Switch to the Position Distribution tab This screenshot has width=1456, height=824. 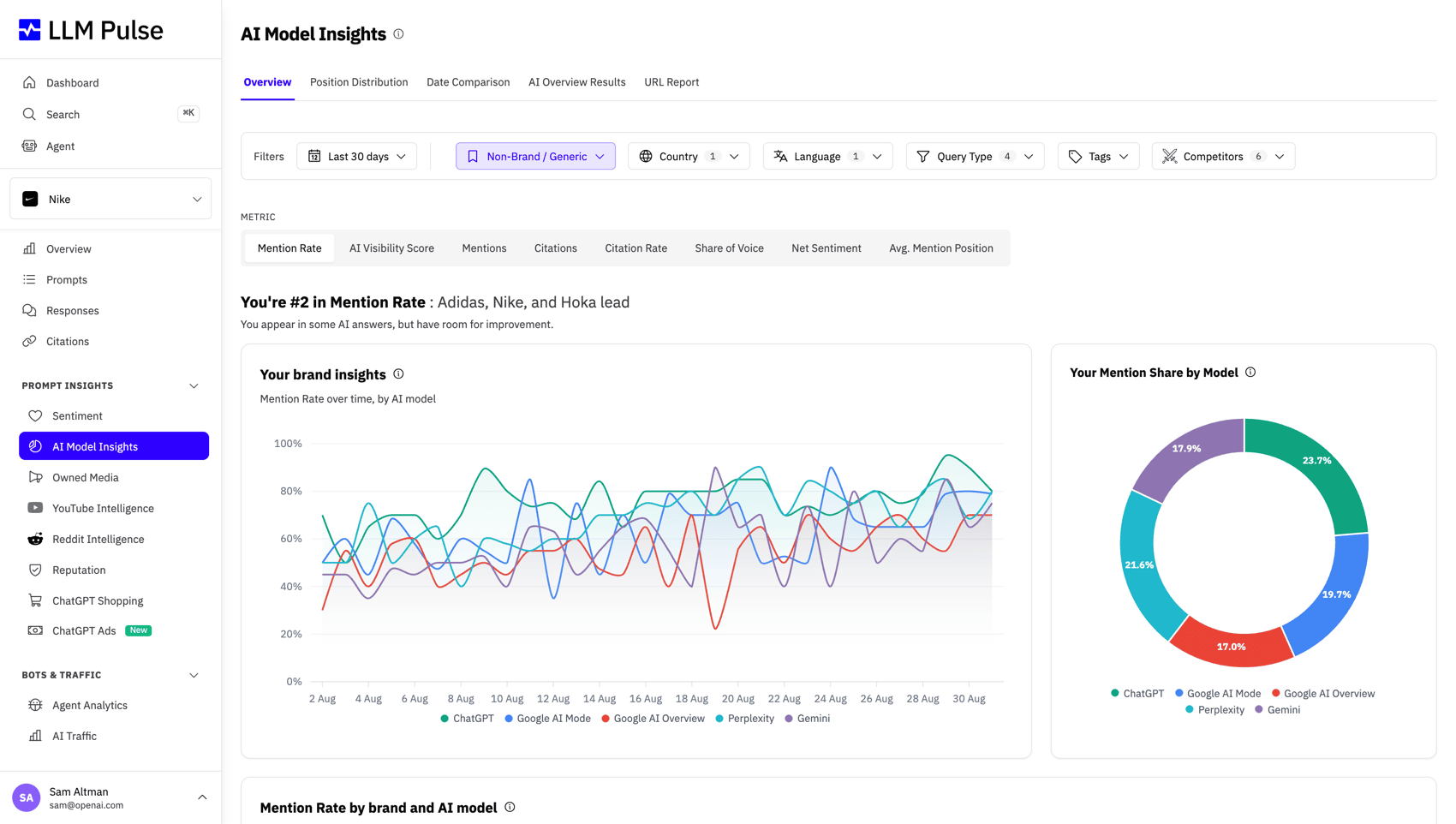359,82
